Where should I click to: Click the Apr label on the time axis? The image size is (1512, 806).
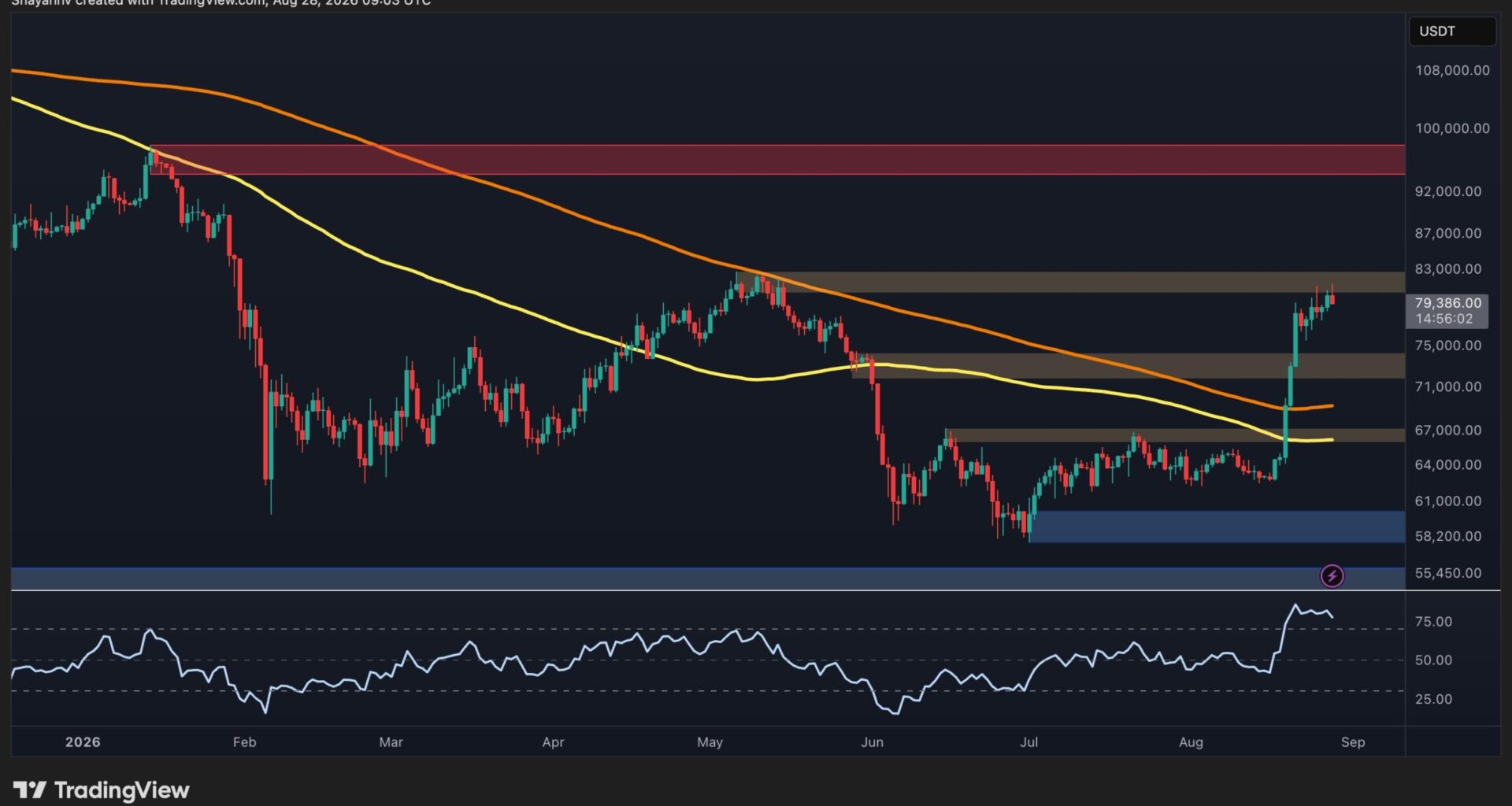click(554, 742)
